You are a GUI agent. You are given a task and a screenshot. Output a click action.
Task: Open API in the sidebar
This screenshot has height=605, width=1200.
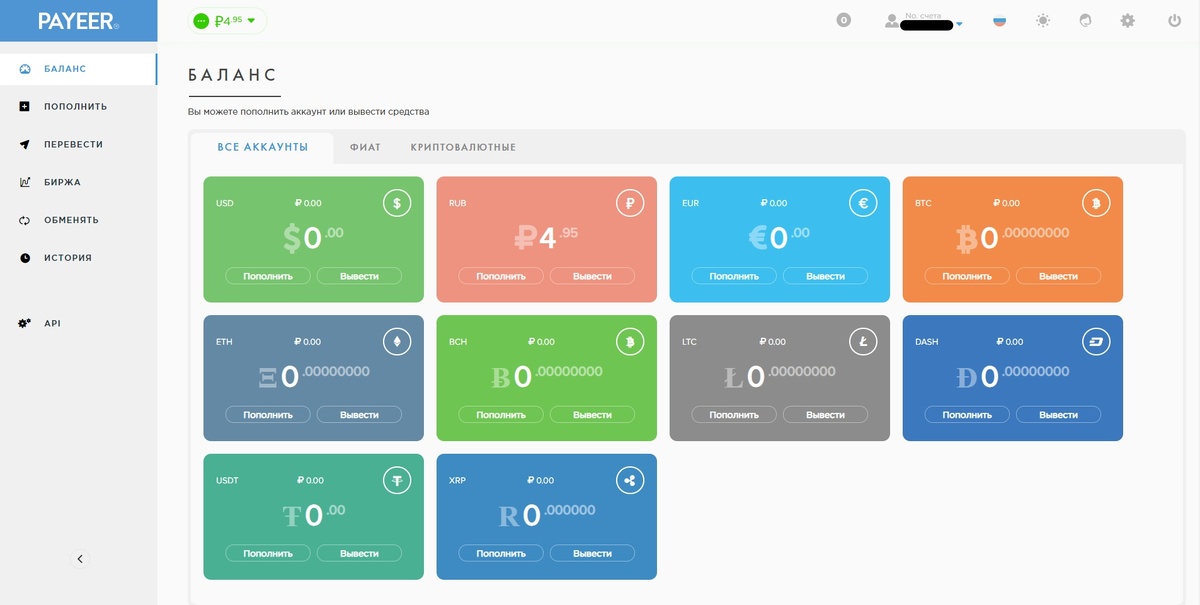(78, 323)
